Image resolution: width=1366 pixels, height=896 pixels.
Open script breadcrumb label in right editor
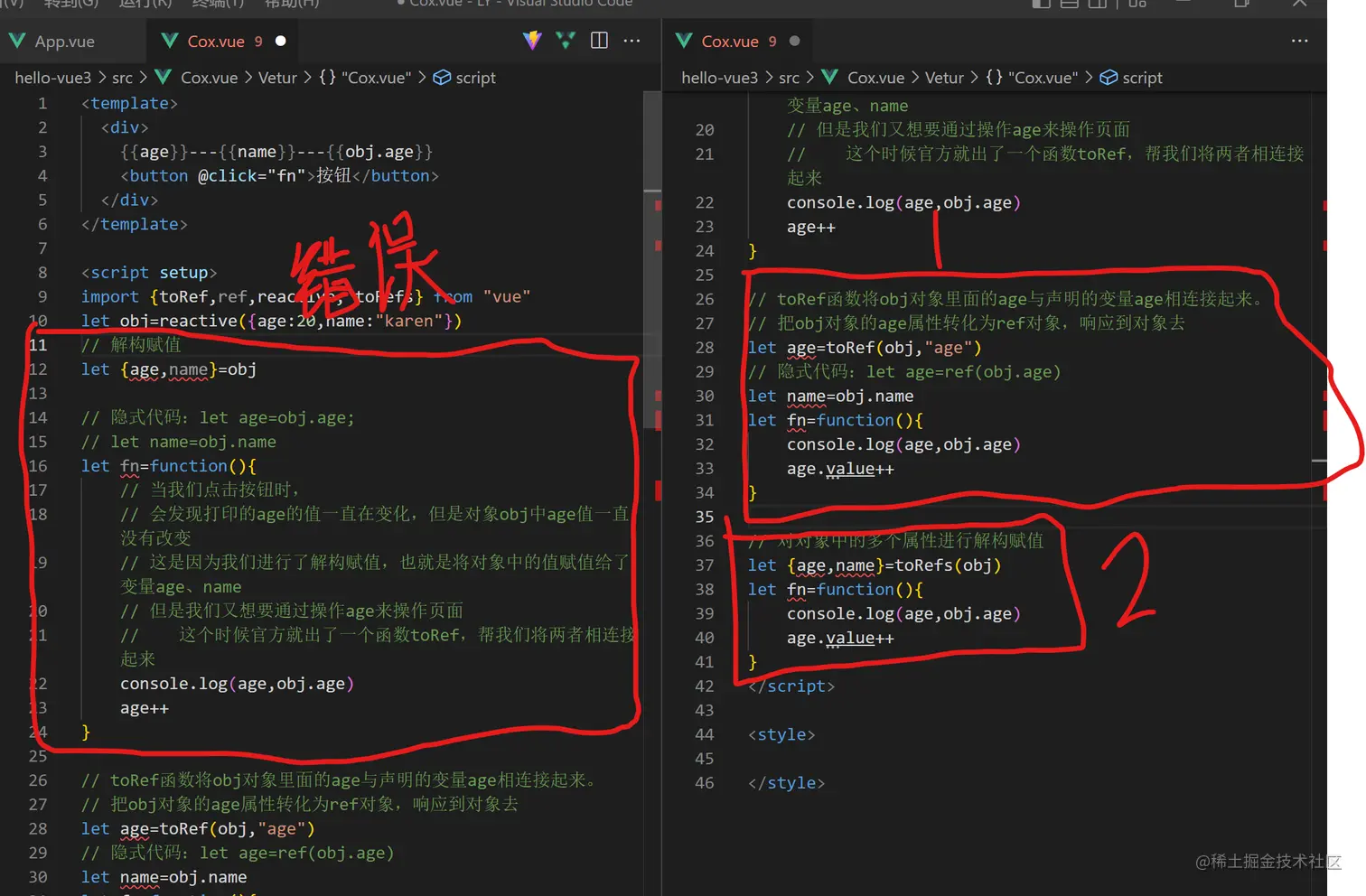(x=1142, y=78)
